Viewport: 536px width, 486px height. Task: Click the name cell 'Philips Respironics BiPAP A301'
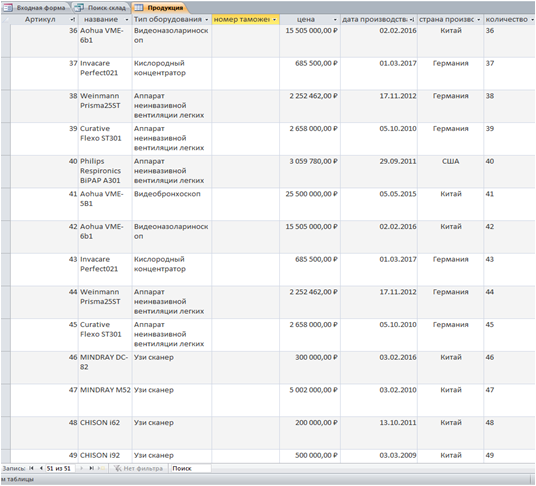(105, 171)
